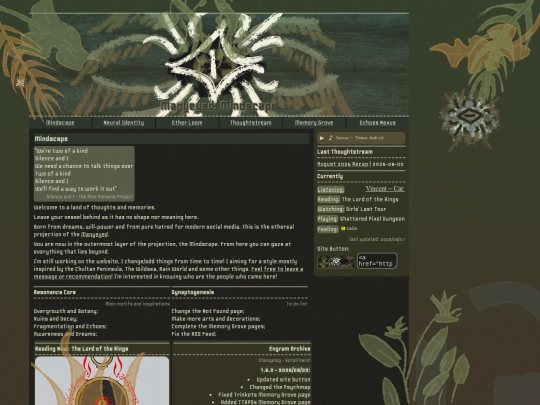This screenshot has width=540, height=405.
Task: Click 'Make more arts and decorations;' item
Action: pyautogui.click(x=216, y=319)
